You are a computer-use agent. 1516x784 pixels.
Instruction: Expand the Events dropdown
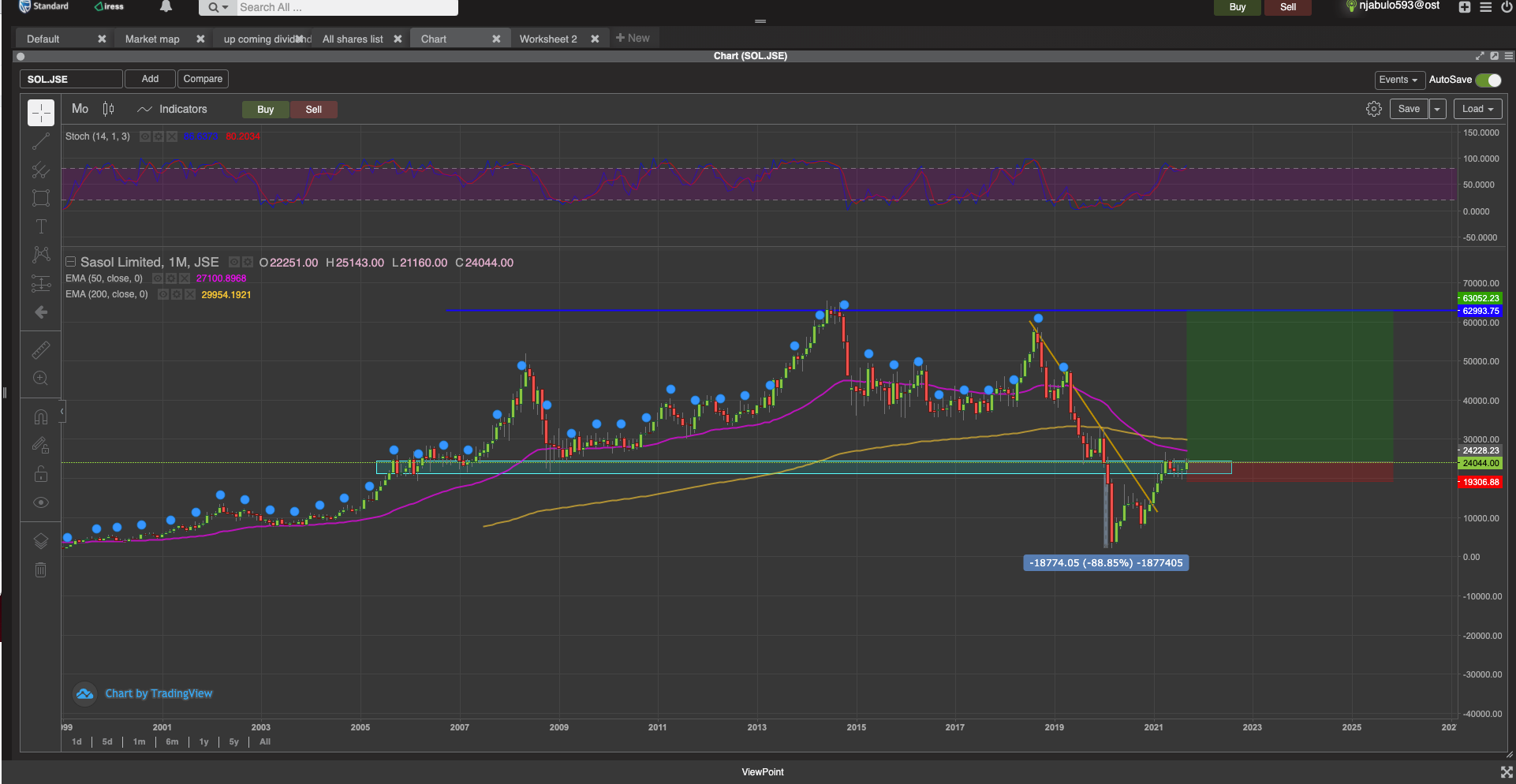(x=1398, y=80)
